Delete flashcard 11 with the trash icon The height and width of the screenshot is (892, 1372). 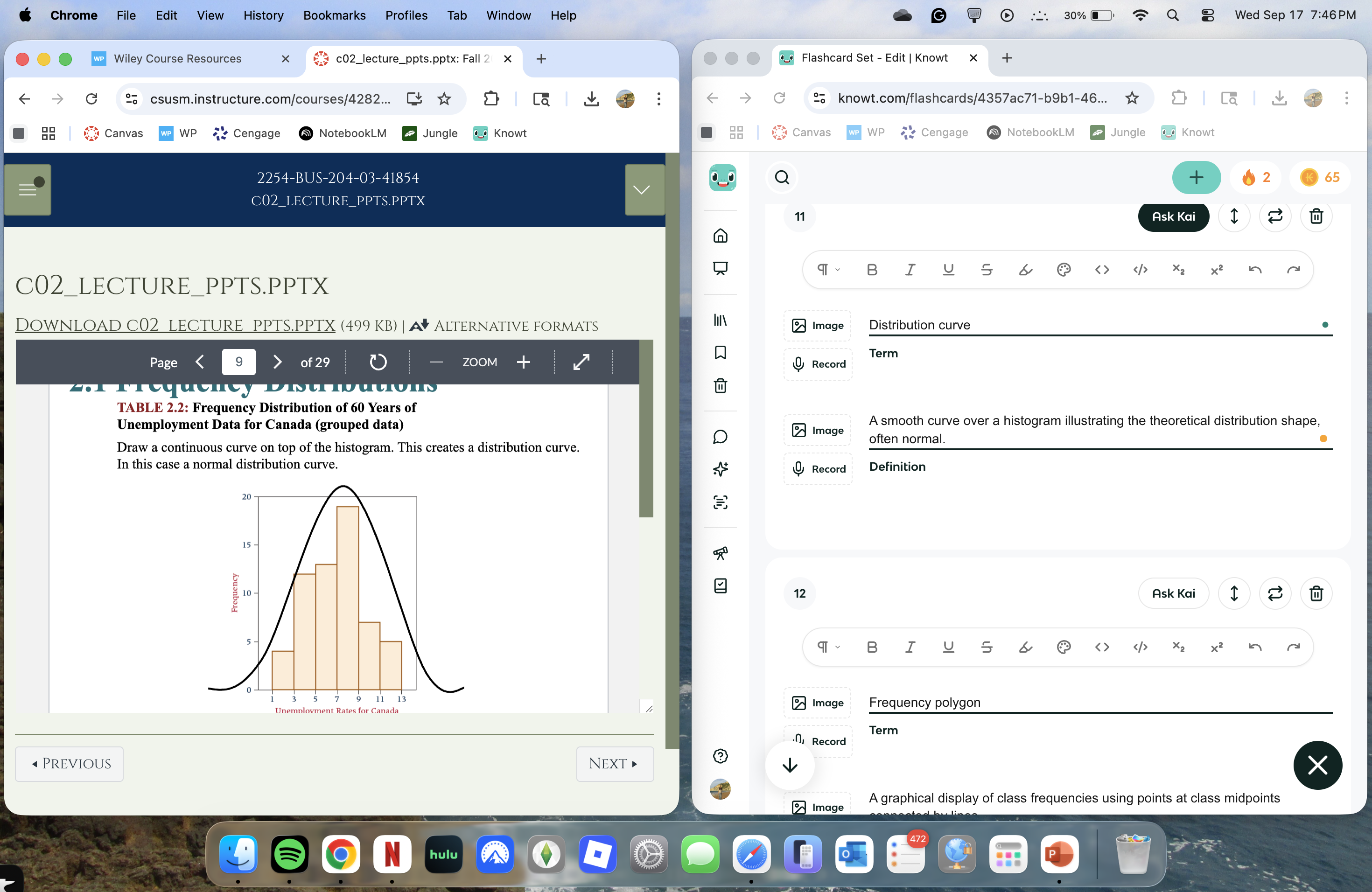click(1316, 216)
